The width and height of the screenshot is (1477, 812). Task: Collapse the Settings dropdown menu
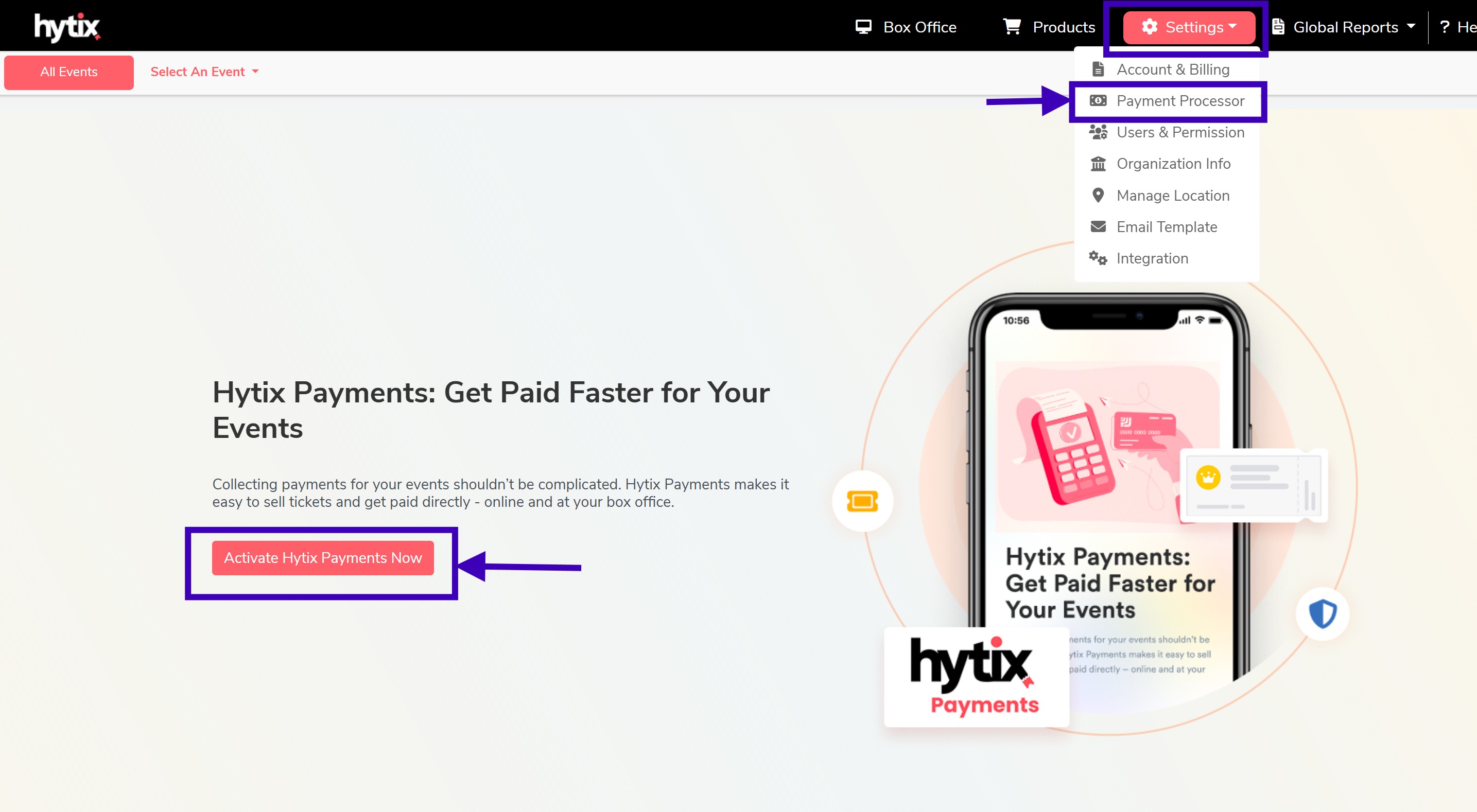[x=1189, y=27]
